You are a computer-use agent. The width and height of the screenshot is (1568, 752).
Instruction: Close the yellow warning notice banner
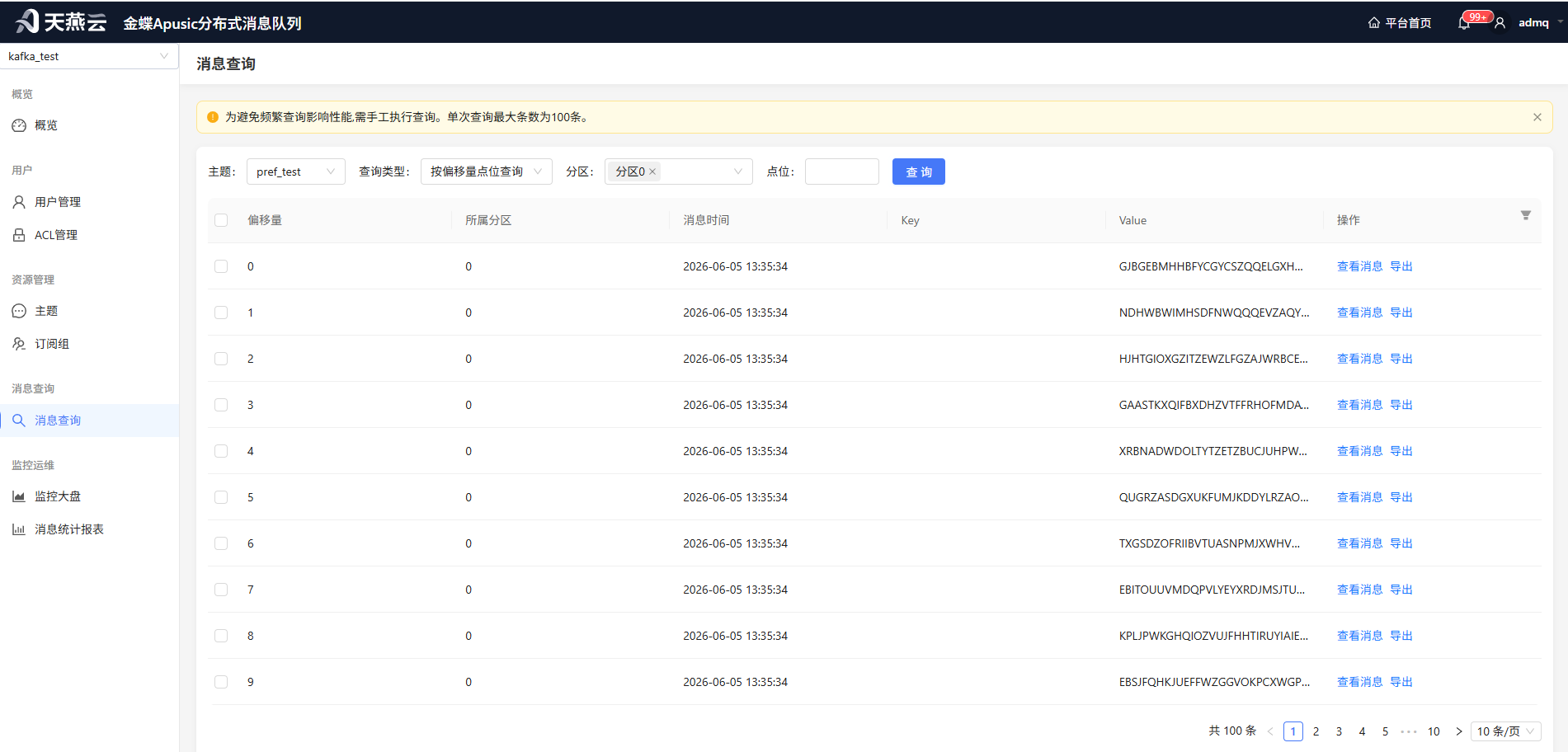pyautogui.click(x=1537, y=117)
